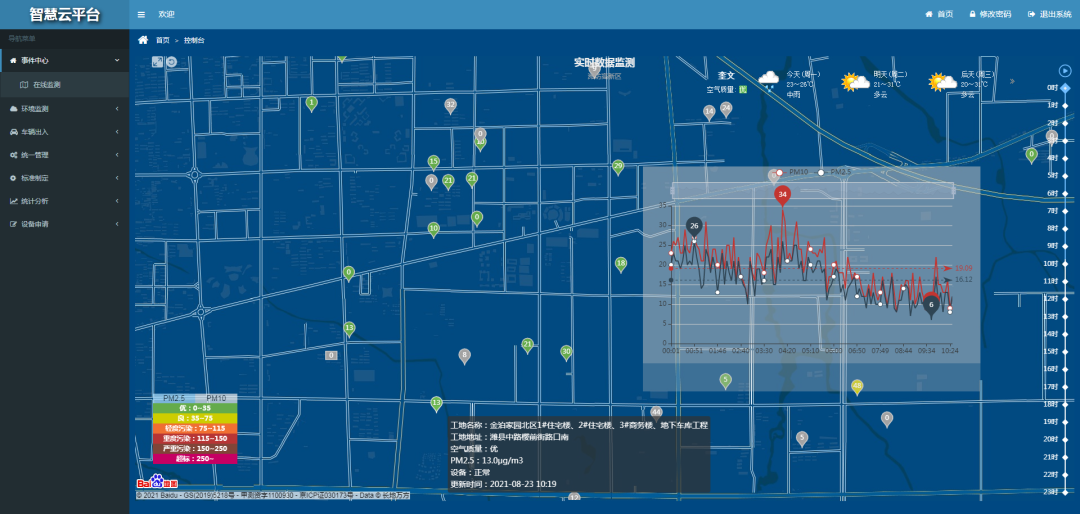Click the hamburger sidebar toggle icon

(x=141, y=14)
